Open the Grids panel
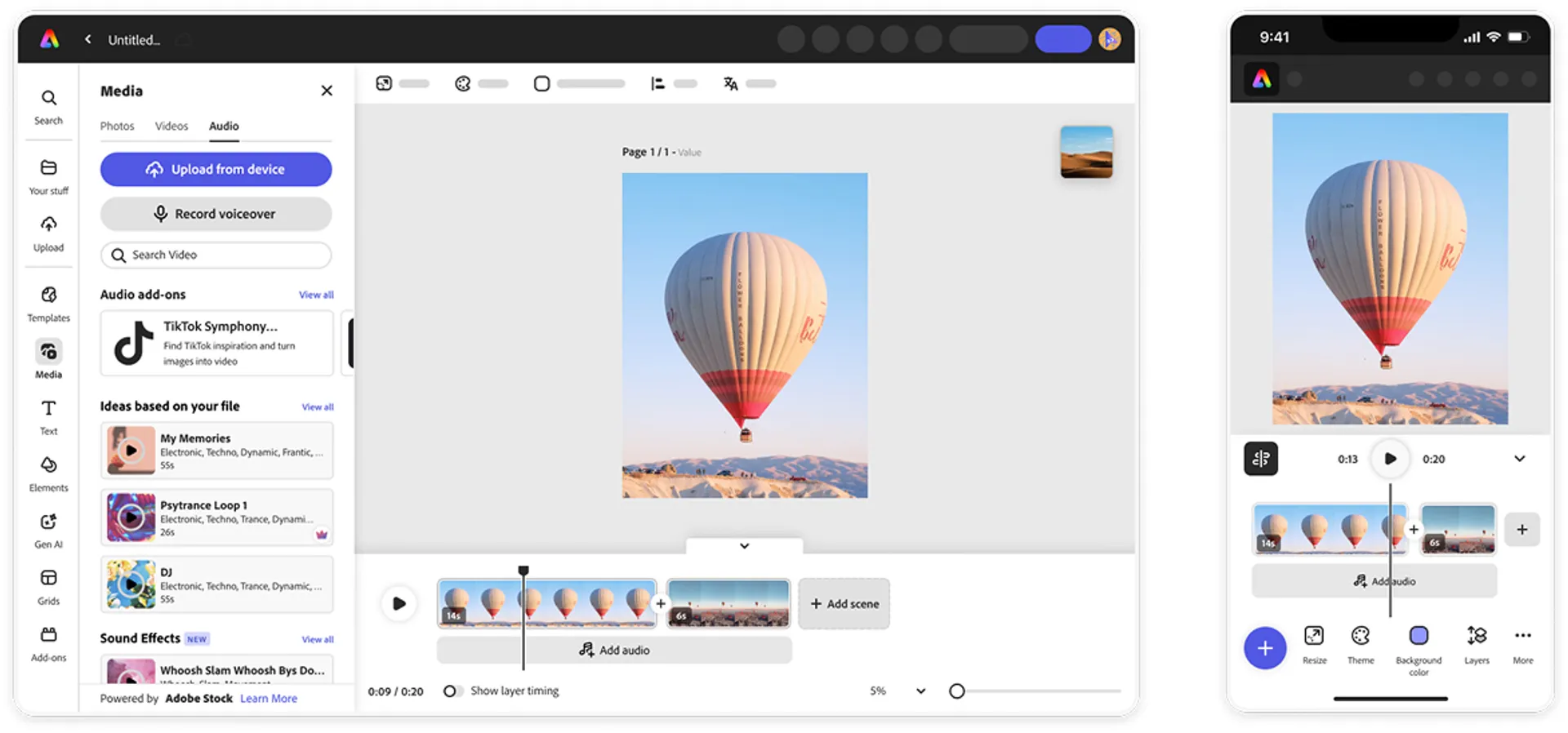This screenshot has width=1568, height=733. [48, 585]
